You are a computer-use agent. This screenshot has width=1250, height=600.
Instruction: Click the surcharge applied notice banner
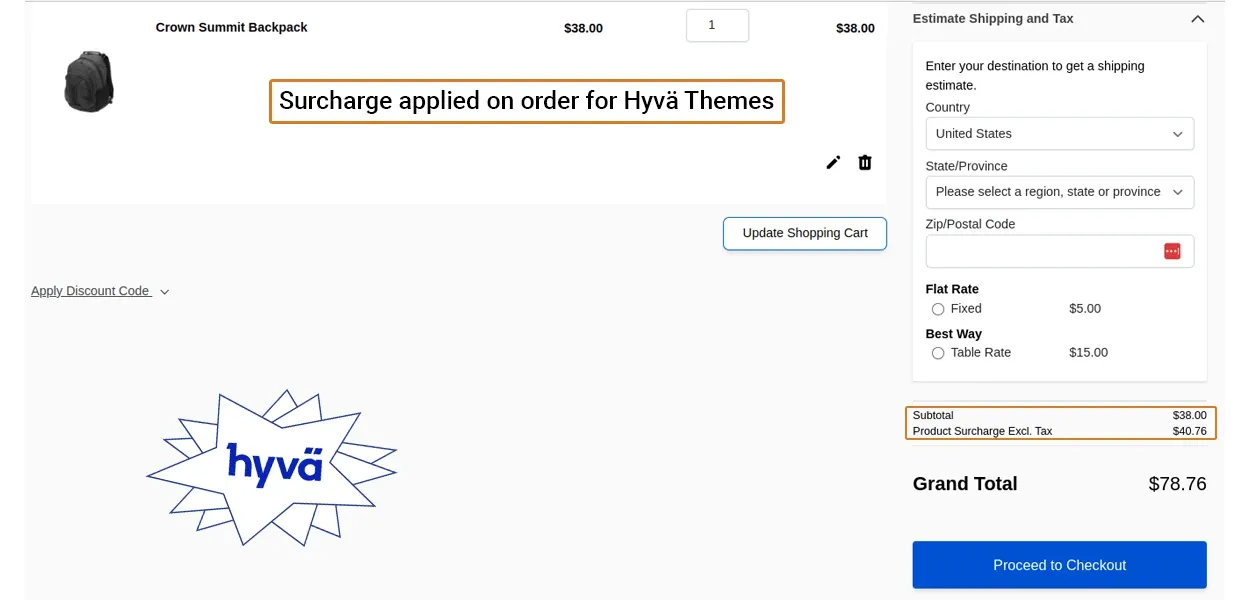pos(526,101)
